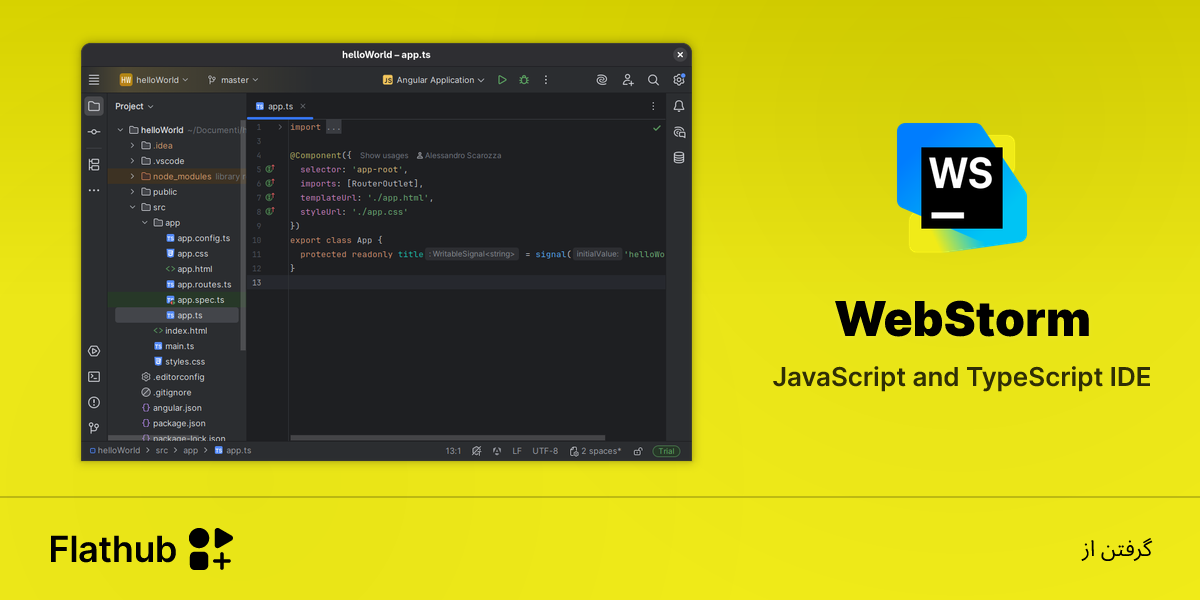Image resolution: width=1200 pixels, height=600 pixels.
Task: Open the Services tool window icon
Action: (94, 351)
